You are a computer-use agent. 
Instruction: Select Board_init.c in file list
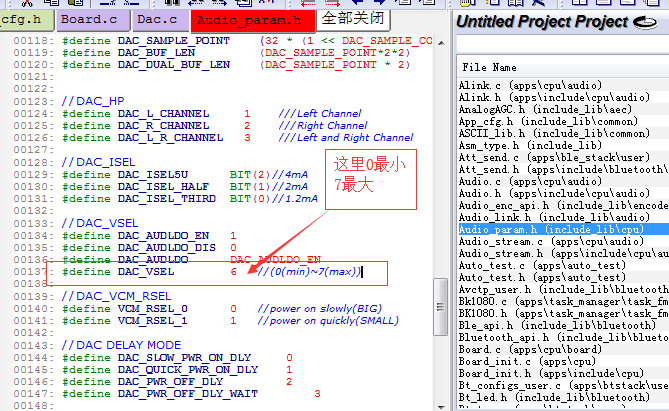coord(527,361)
